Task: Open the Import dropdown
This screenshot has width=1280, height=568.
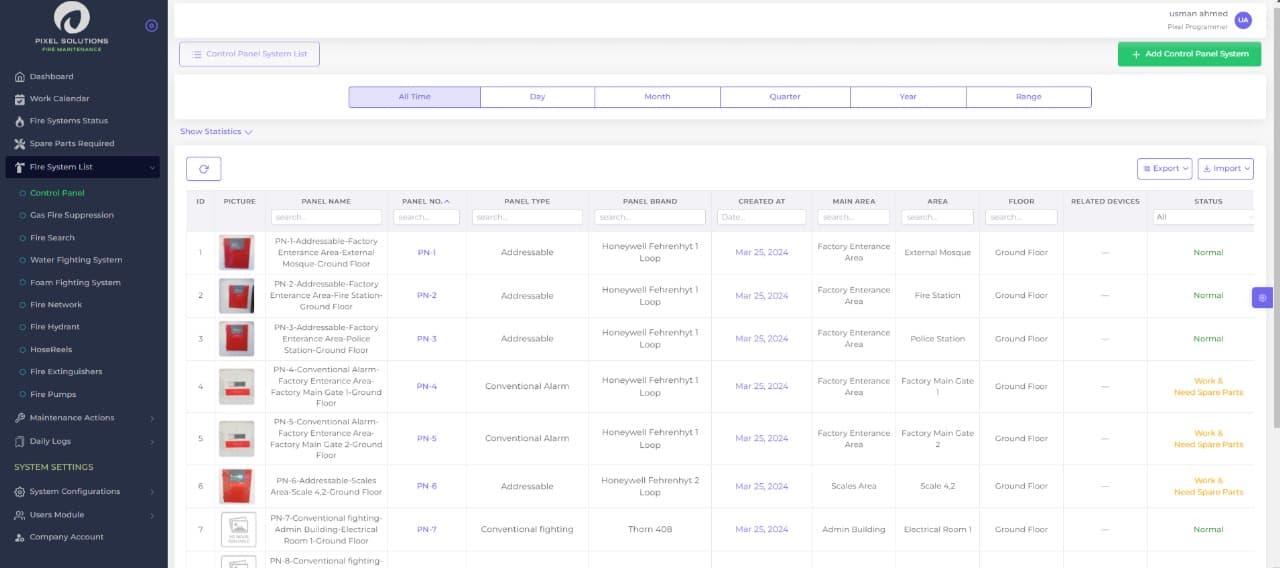Action: [1225, 169]
